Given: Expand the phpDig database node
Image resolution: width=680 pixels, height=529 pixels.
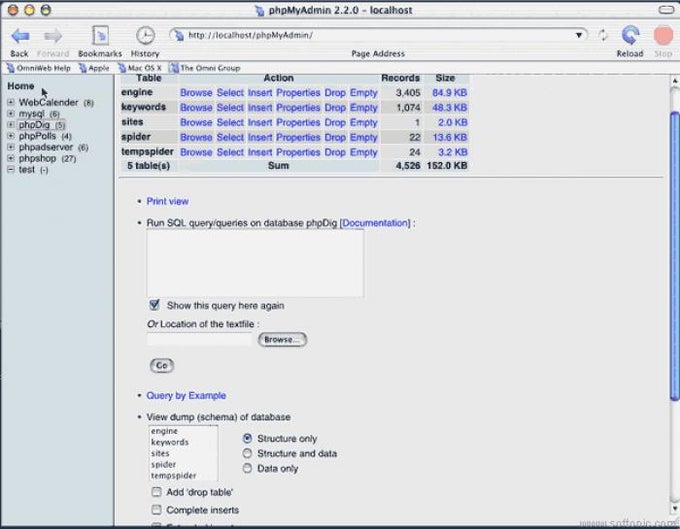Looking at the screenshot, I should [x=11, y=125].
